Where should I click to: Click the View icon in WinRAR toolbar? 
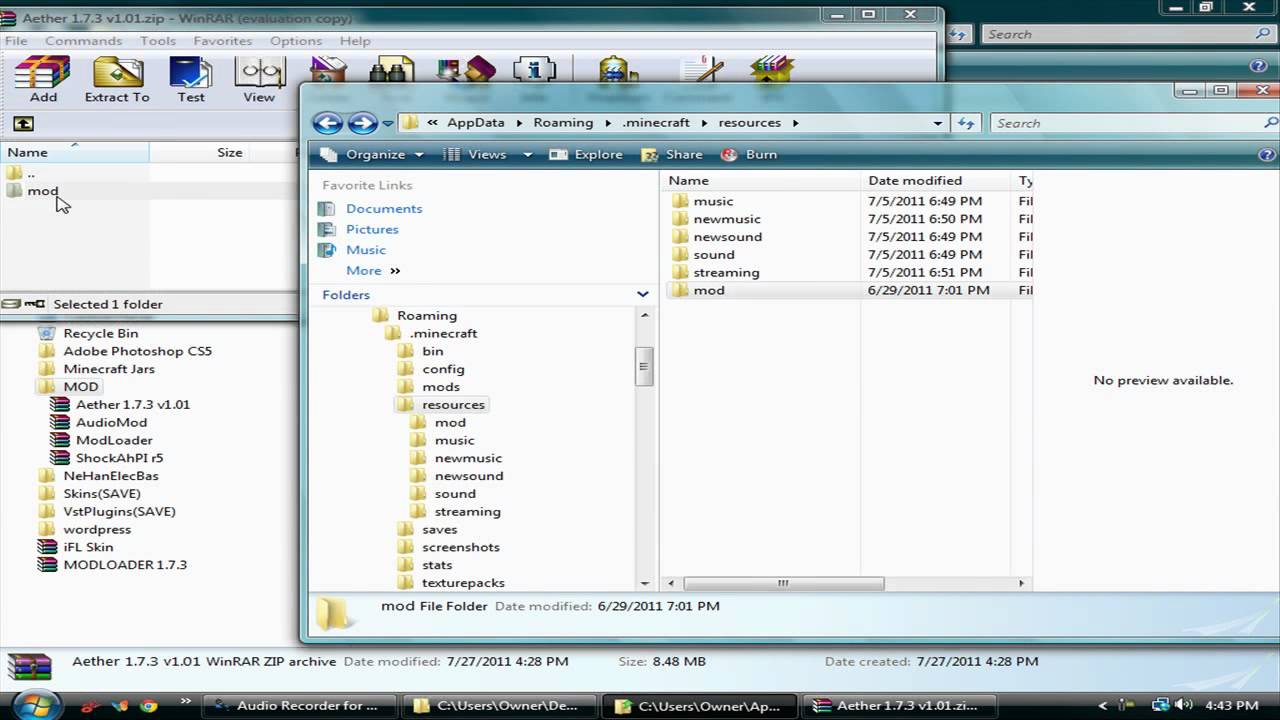click(x=259, y=80)
